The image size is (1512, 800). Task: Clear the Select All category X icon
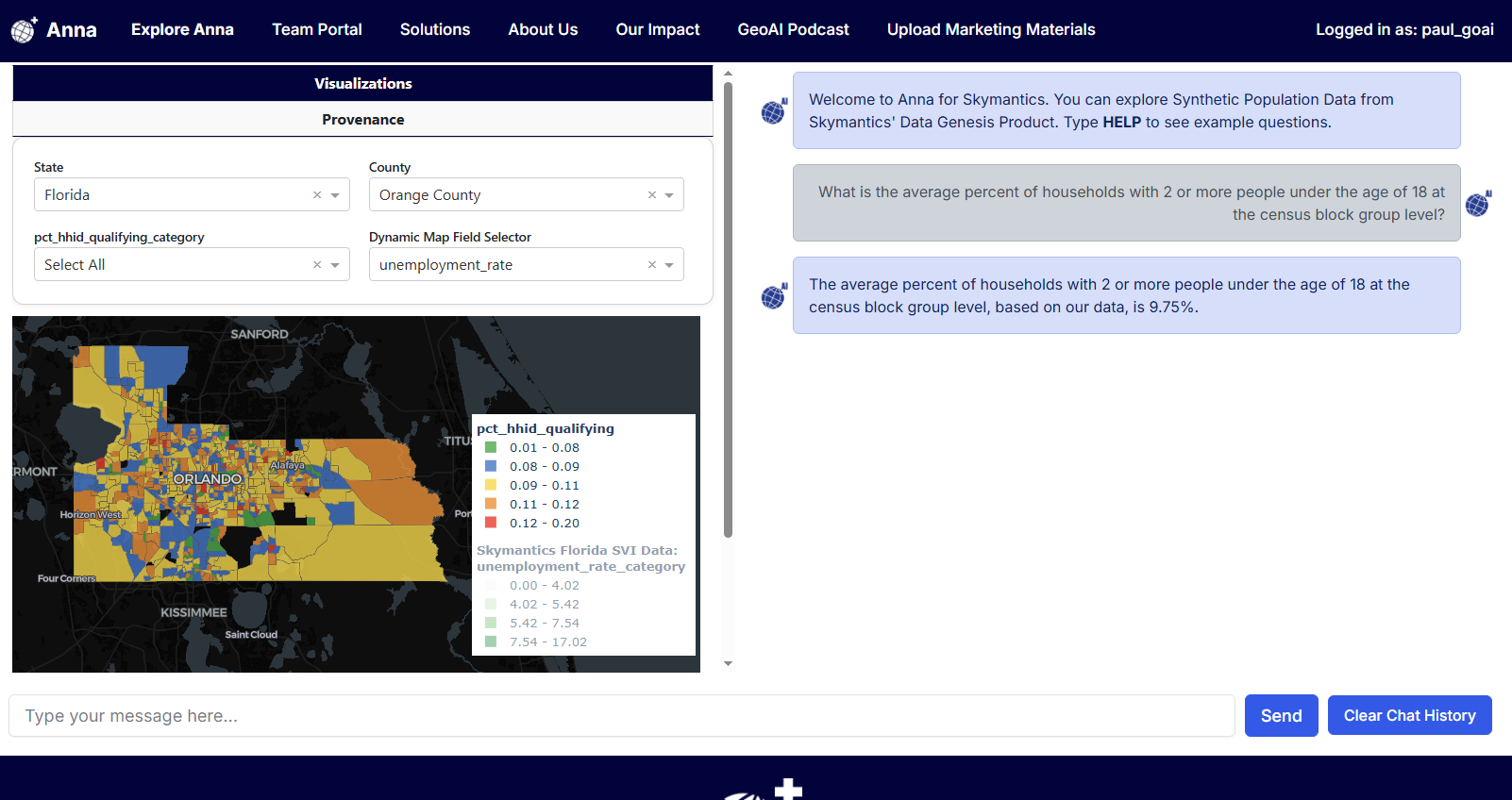click(x=317, y=265)
